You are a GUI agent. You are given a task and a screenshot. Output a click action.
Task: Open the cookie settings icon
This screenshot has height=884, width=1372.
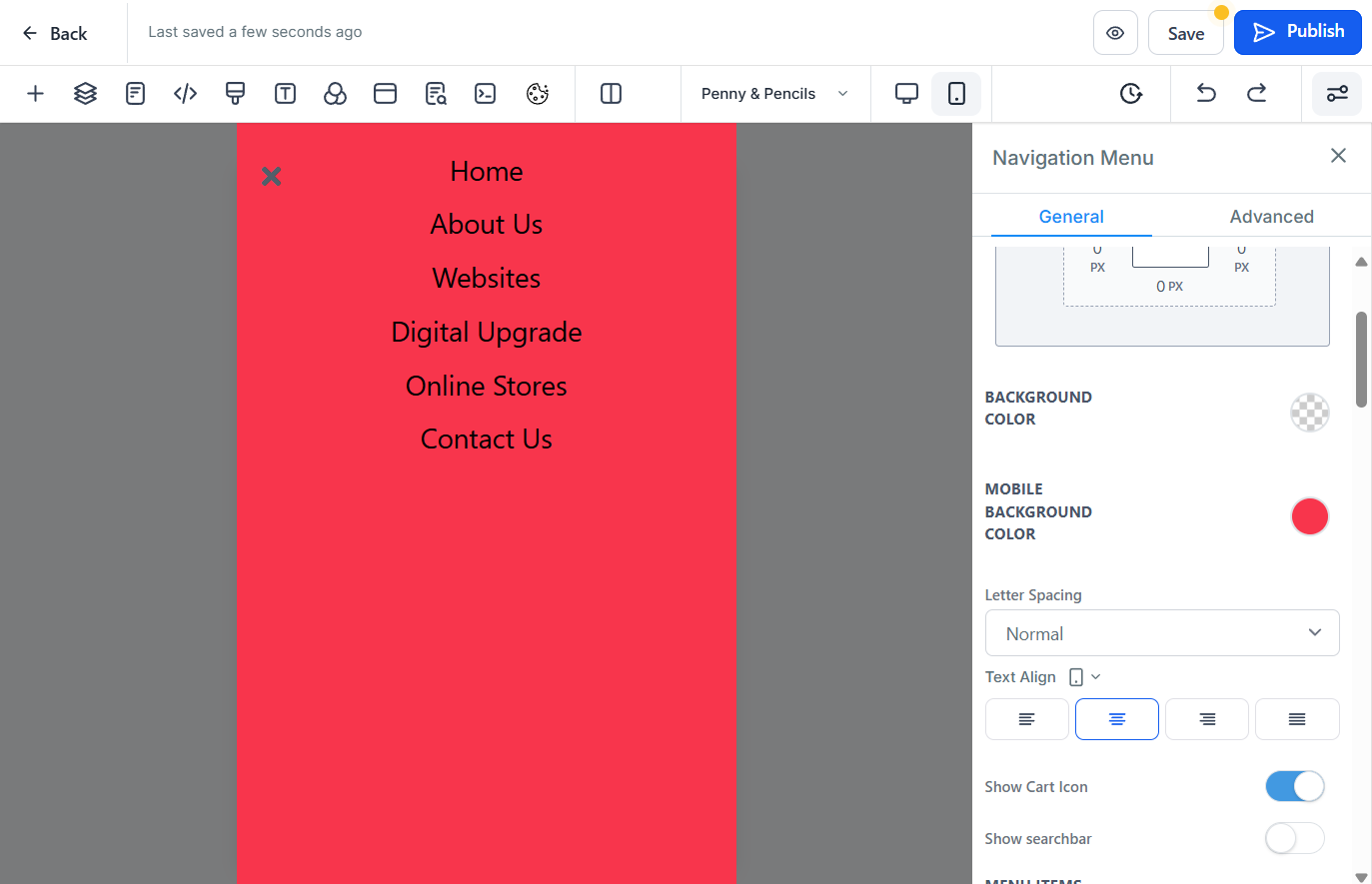538,94
